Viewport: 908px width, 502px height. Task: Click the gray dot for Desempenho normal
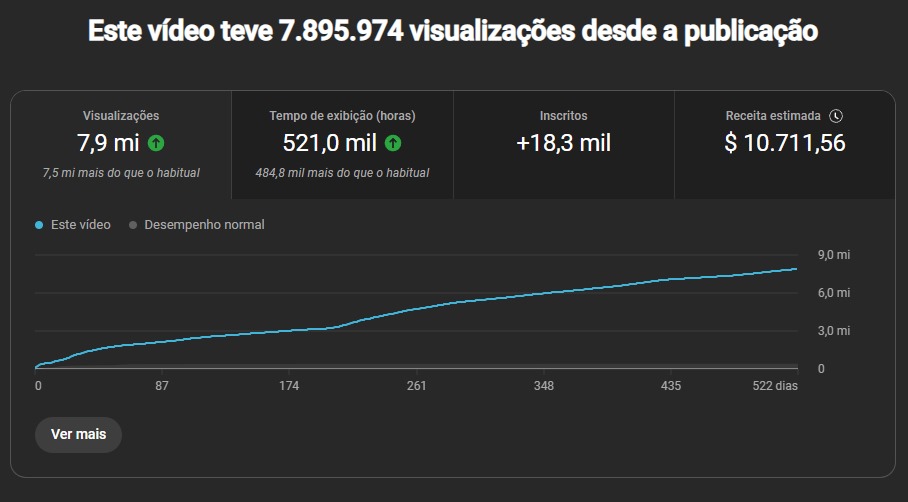click(133, 225)
